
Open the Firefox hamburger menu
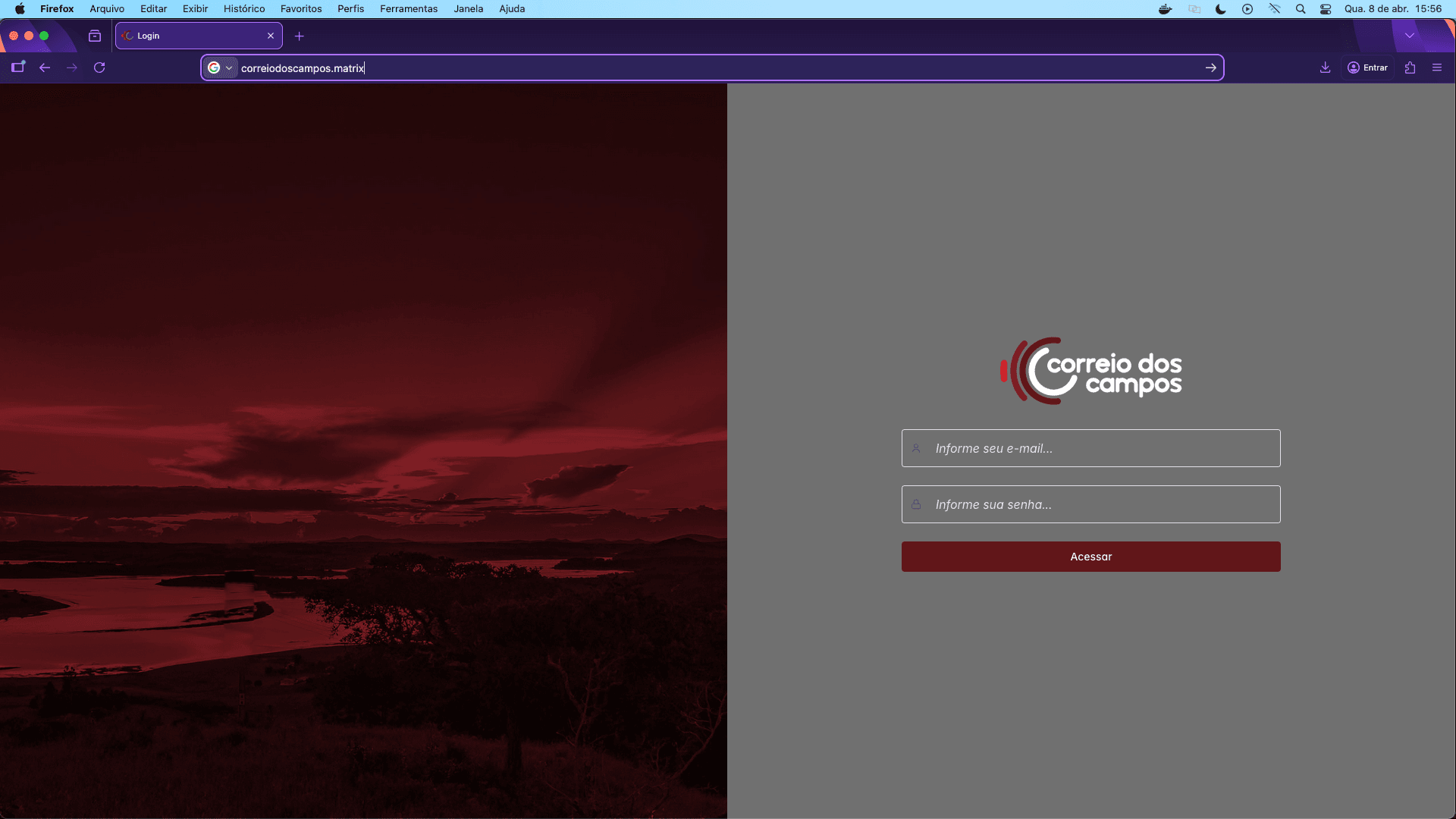[x=1437, y=67]
